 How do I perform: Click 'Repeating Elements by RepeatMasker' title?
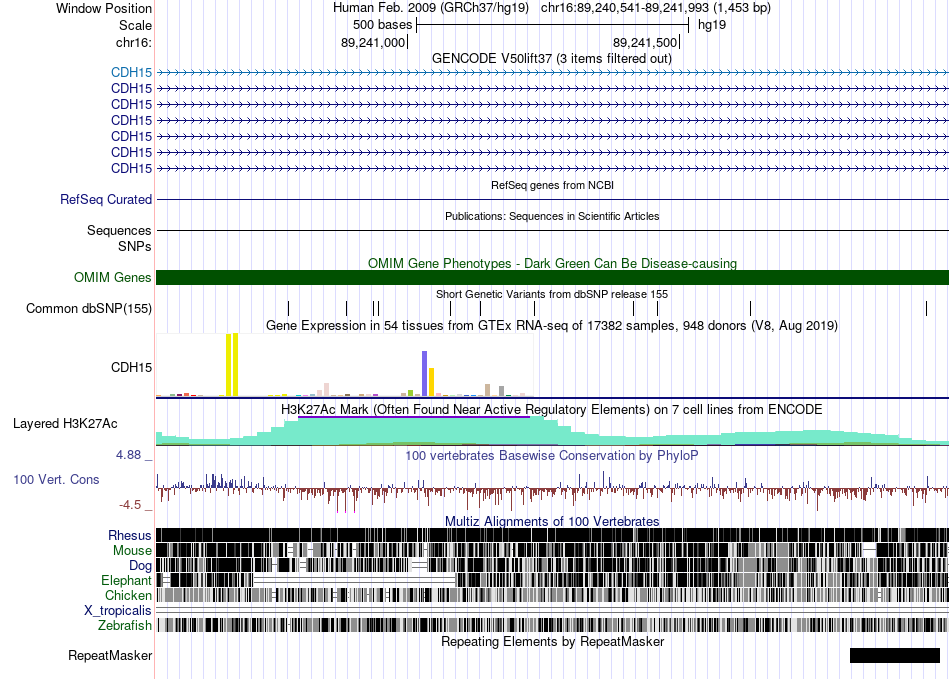coord(552,642)
